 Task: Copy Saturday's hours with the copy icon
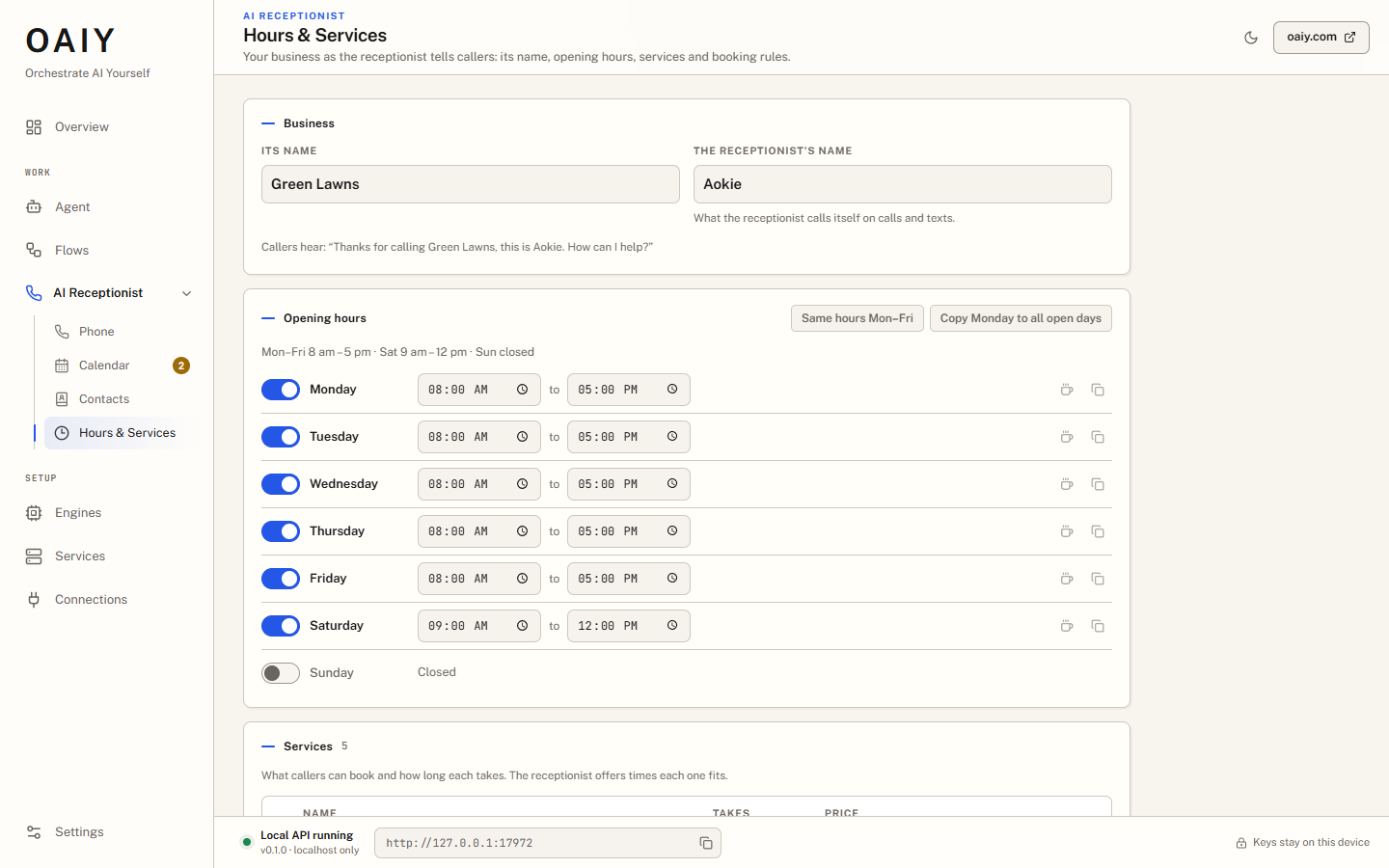1098,626
